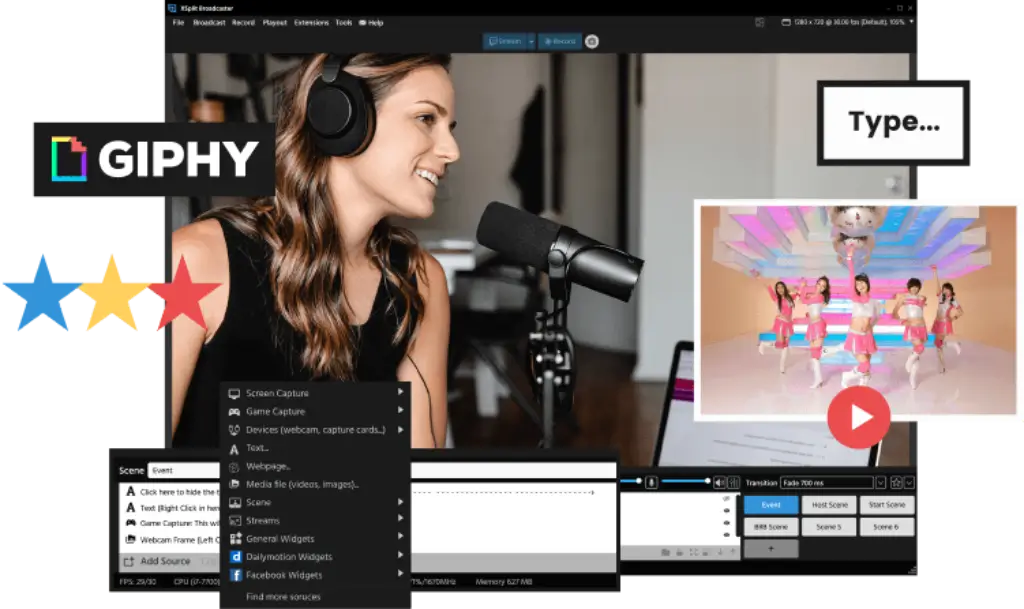Viewport: 1024px width, 609px height.
Task: Click the fit-to-screen corners icon under sources
Action: tap(694, 552)
